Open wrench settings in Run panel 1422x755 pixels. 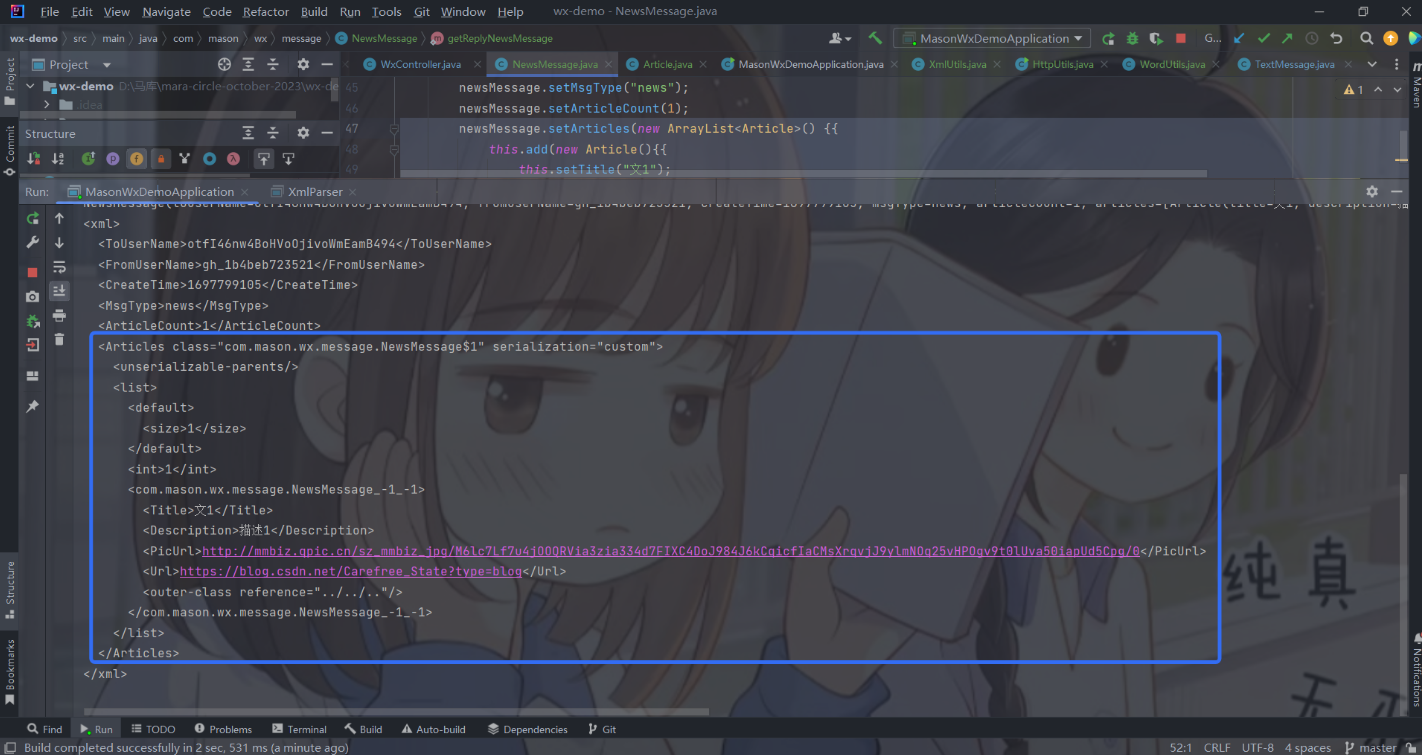pos(33,243)
